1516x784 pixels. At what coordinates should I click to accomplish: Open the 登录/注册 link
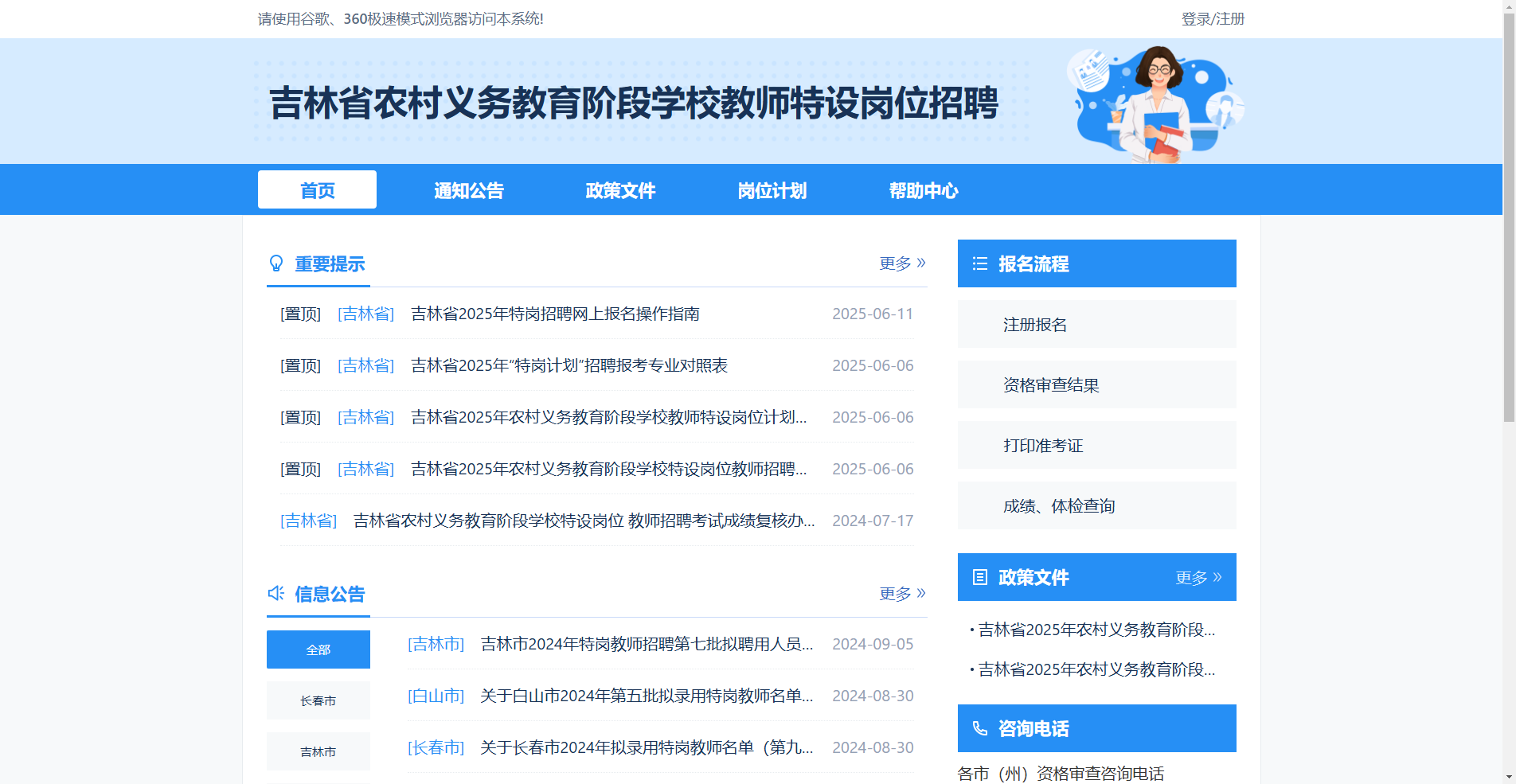pos(1213,18)
